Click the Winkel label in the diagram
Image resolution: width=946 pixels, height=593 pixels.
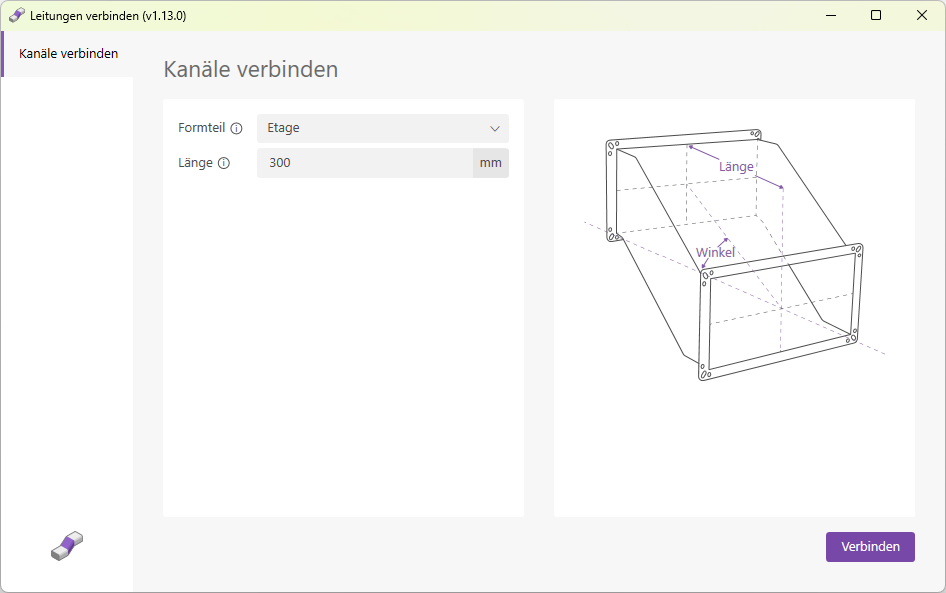[715, 252]
